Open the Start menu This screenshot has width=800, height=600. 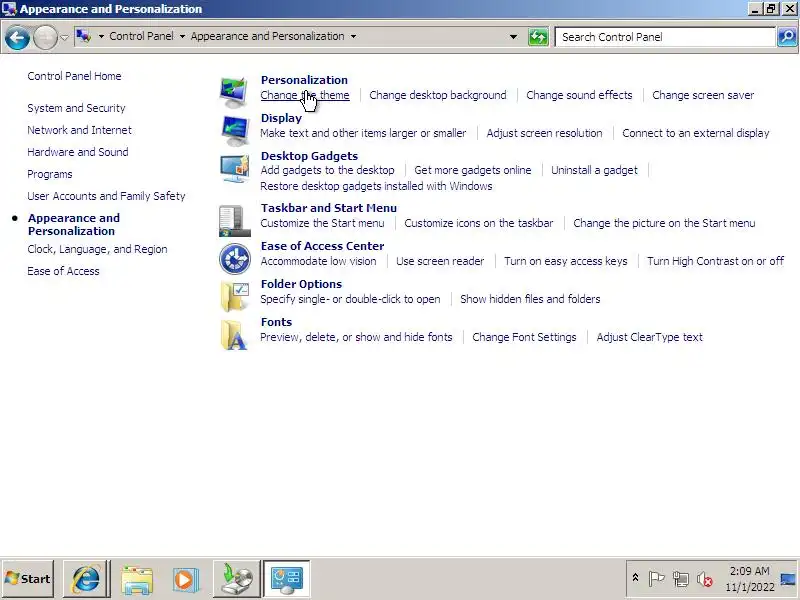tap(28, 579)
